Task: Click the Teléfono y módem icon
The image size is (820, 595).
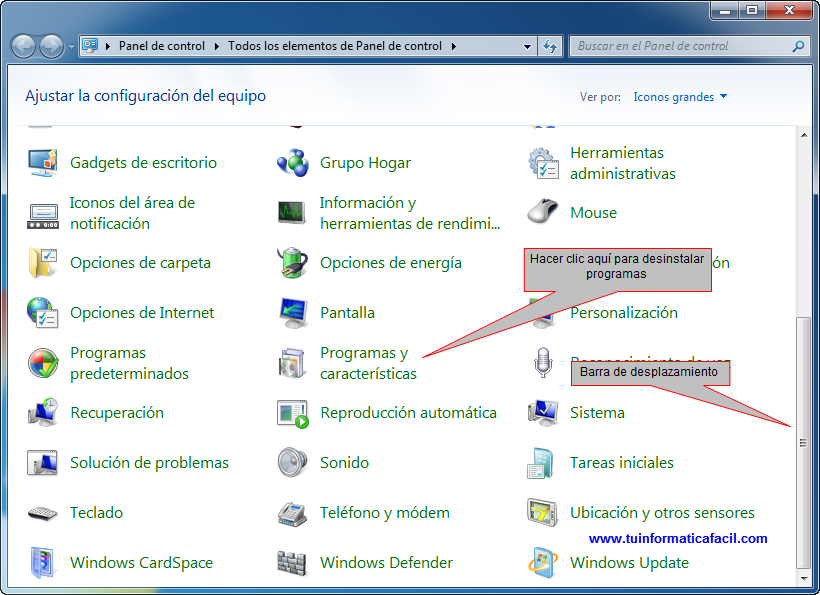Action: pyautogui.click(x=292, y=513)
